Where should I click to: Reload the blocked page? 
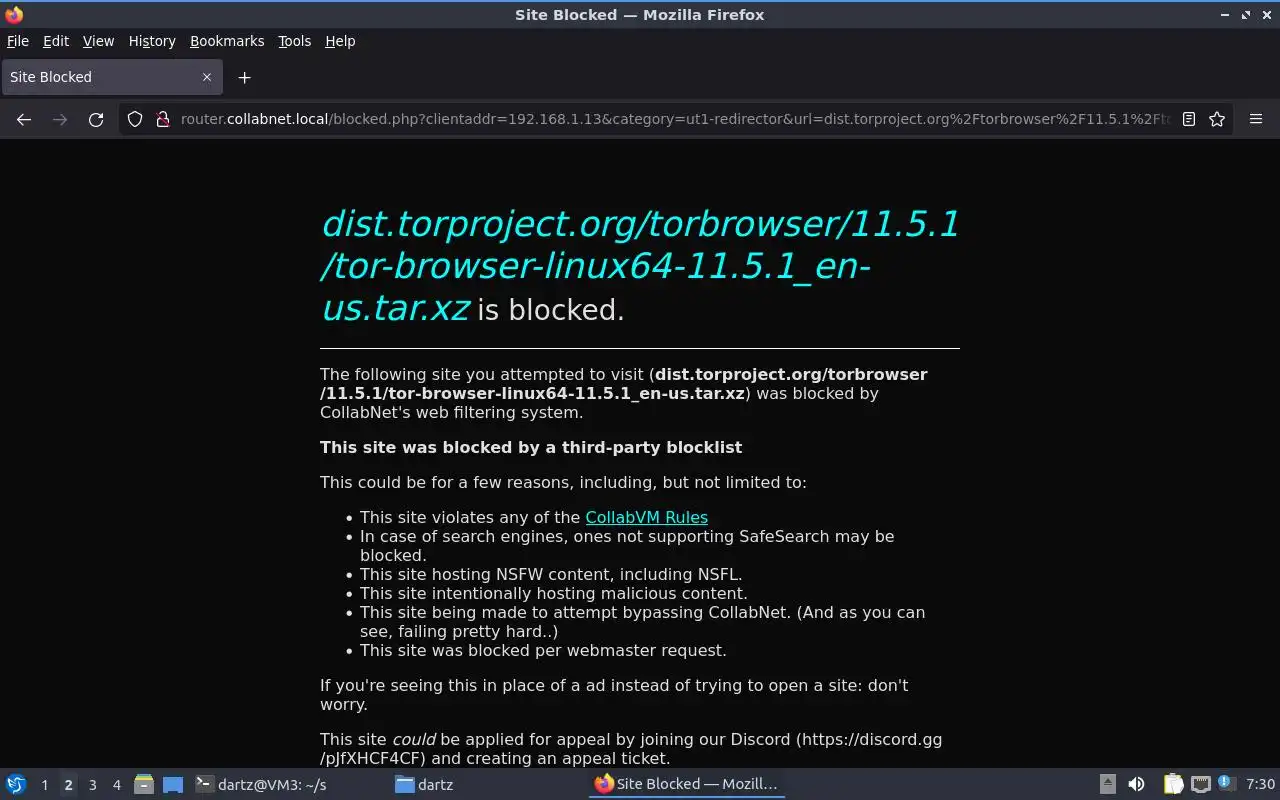pyautogui.click(x=96, y=119)
